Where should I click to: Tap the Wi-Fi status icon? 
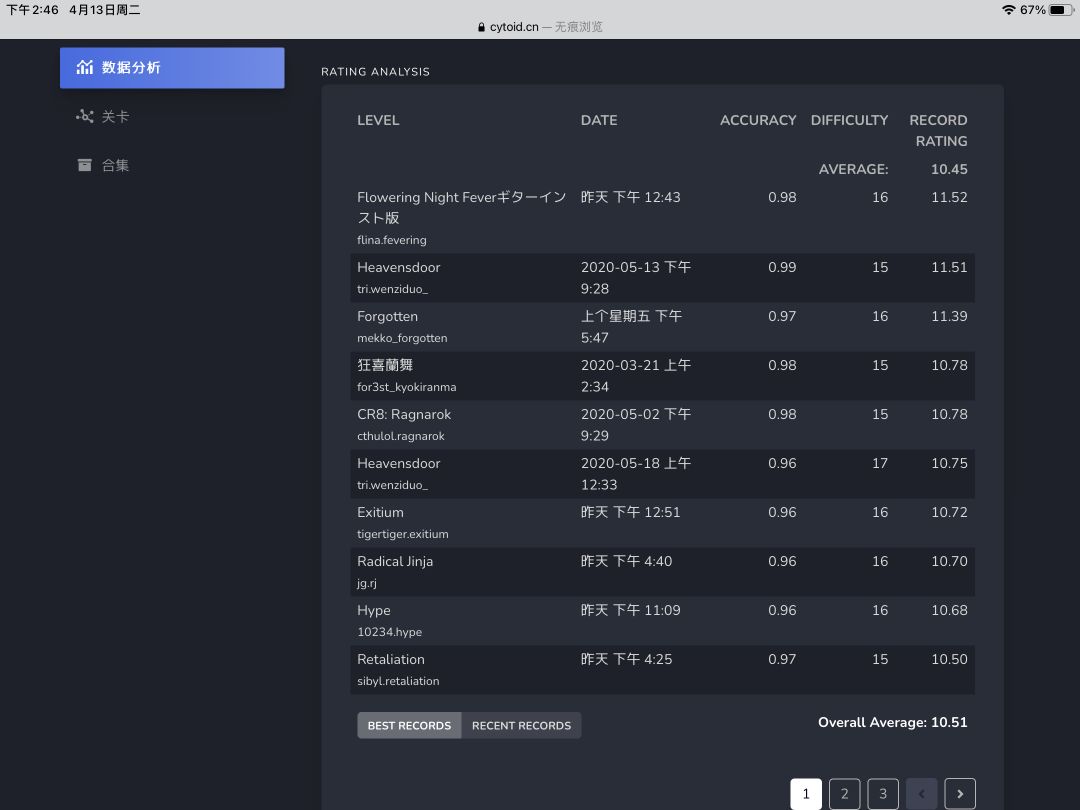(x=1009, y=10)
